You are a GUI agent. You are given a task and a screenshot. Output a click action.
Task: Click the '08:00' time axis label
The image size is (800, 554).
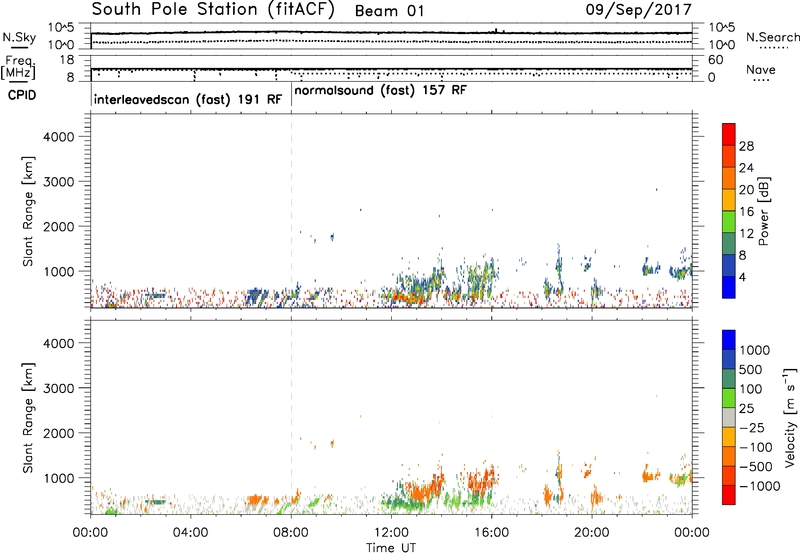[291, 533]
